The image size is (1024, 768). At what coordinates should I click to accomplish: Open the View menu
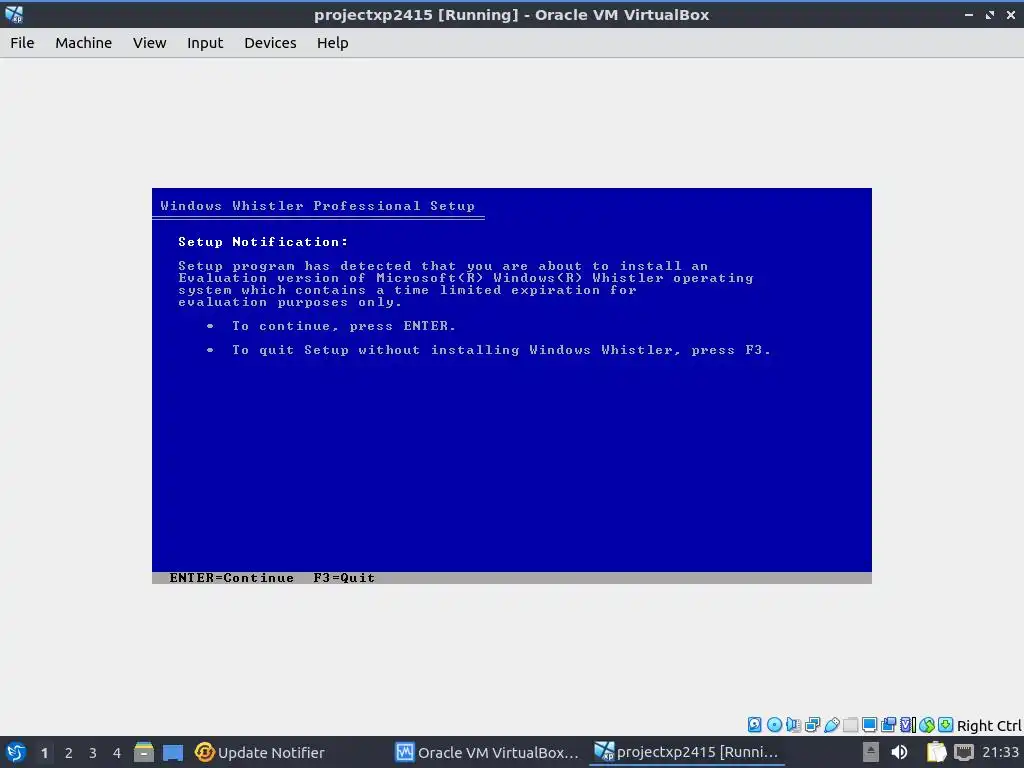click(x=150, y=43)
